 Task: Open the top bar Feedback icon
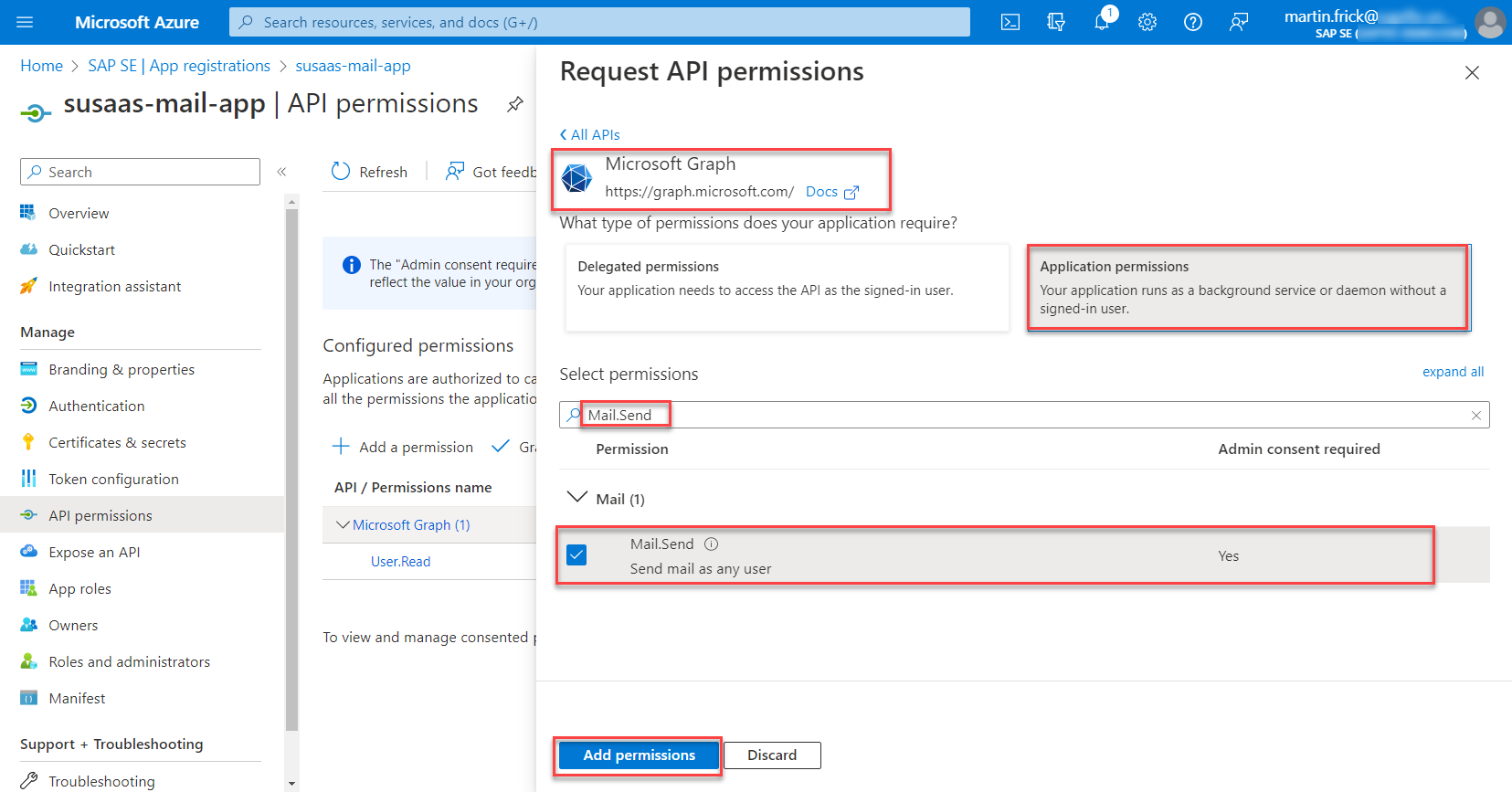tap(1239, 22)
